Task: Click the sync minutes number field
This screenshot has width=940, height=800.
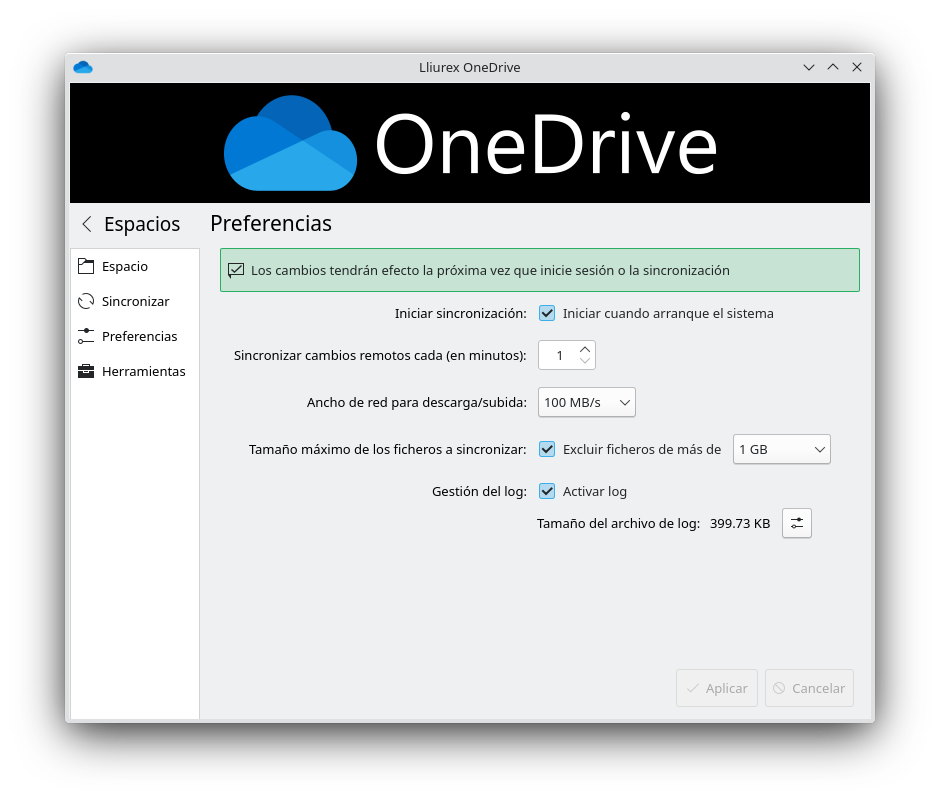Action: click(558, 355)
